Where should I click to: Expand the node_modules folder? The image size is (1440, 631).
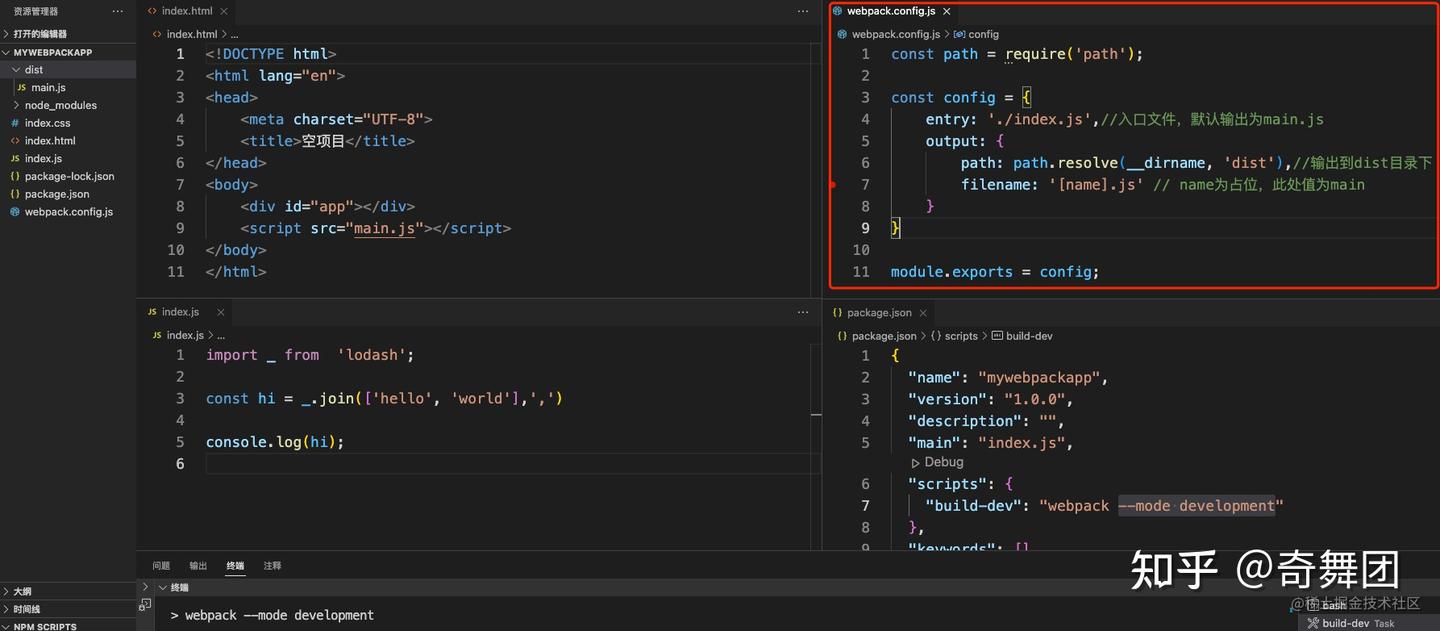(x=60, y=105)
